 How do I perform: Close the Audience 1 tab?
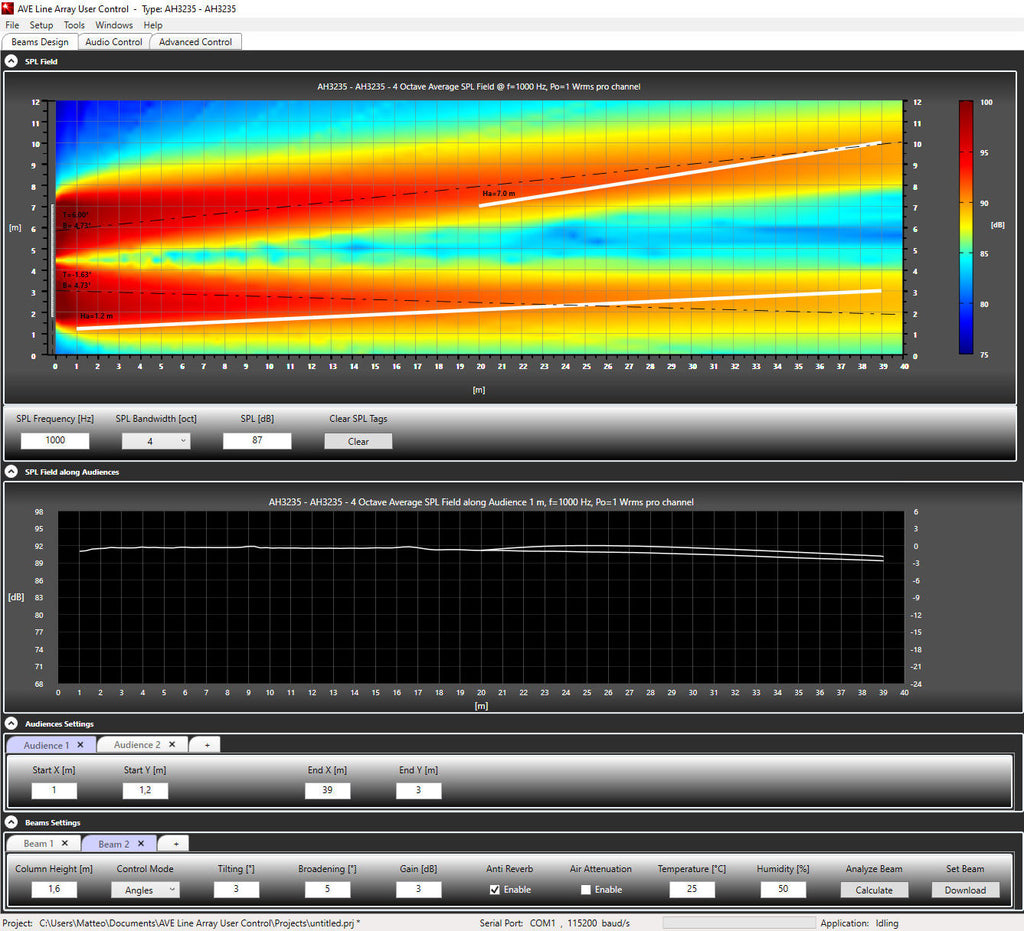click(x=80, y=745)
